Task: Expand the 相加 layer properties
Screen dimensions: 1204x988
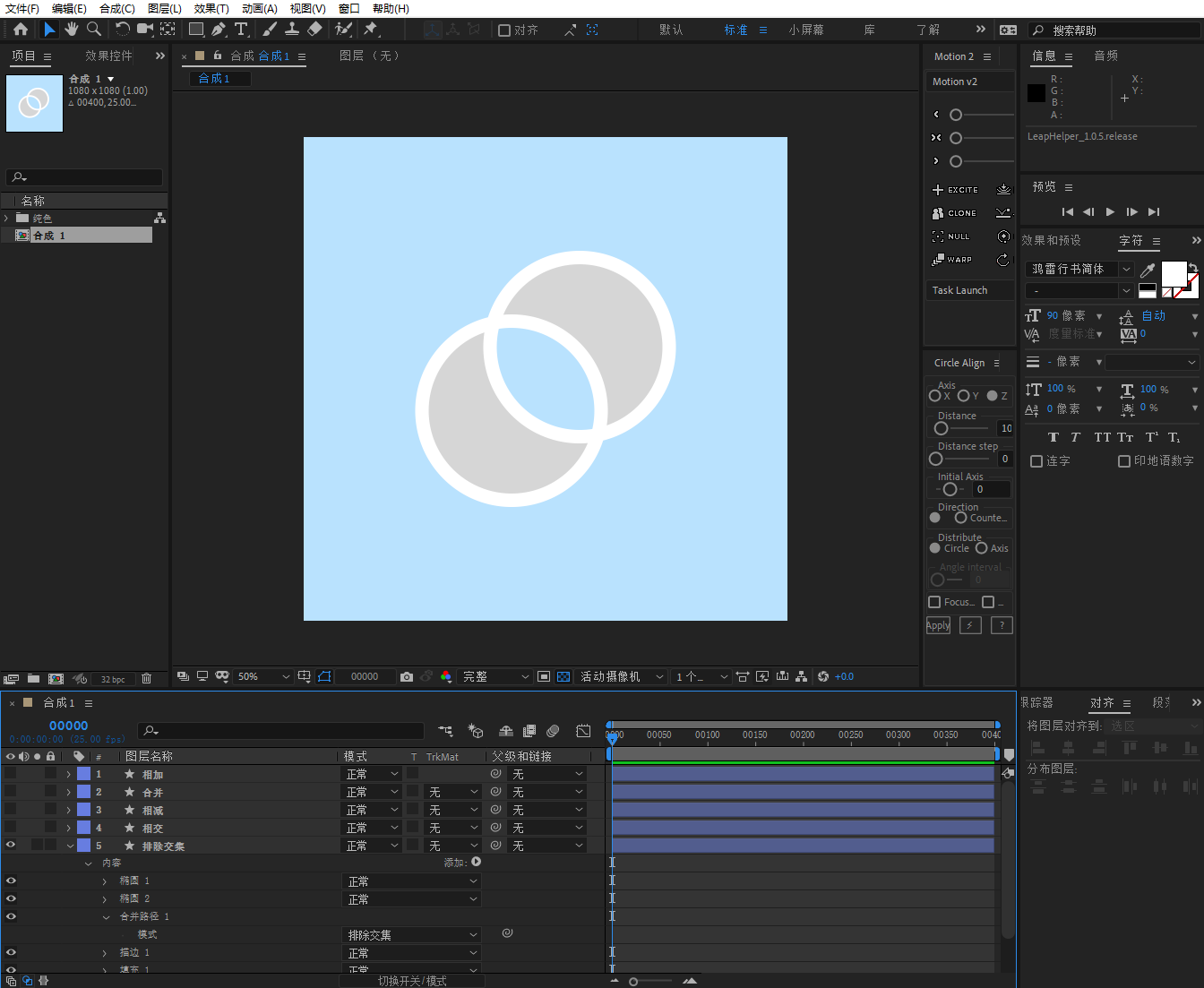Action: 68,774
